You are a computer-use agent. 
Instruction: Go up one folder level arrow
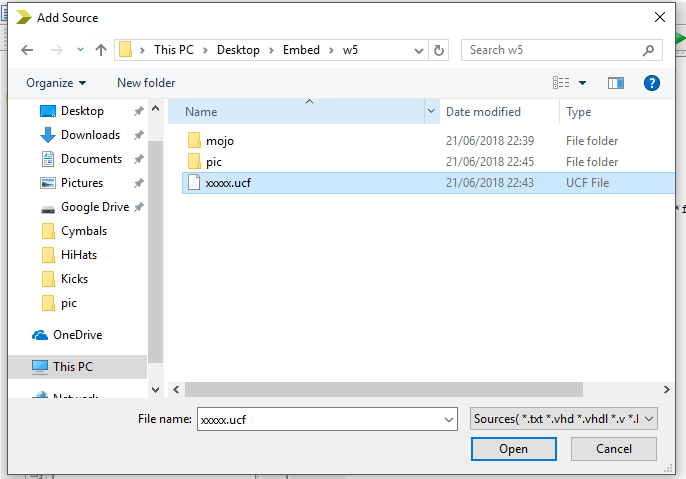(x=101, y=50)
